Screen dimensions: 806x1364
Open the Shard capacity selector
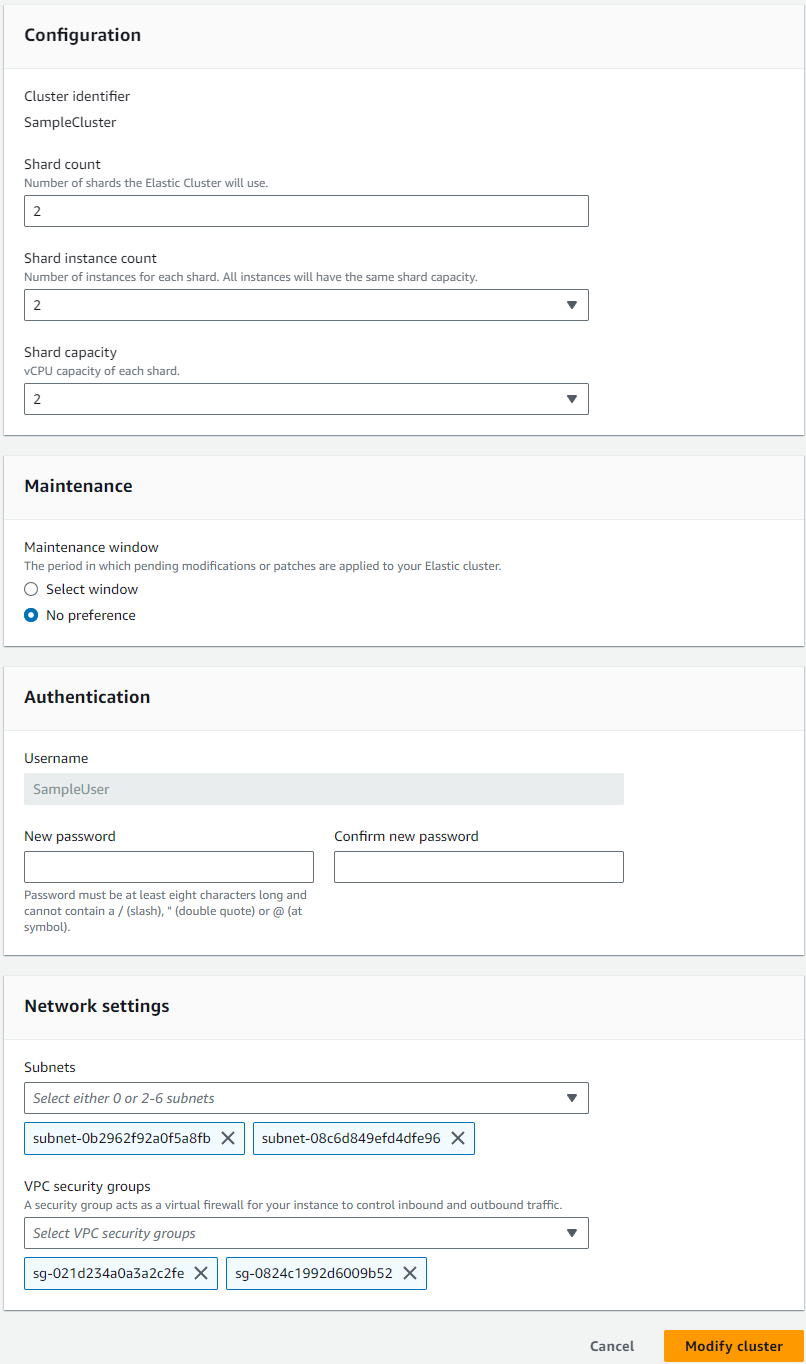(306, 399)
